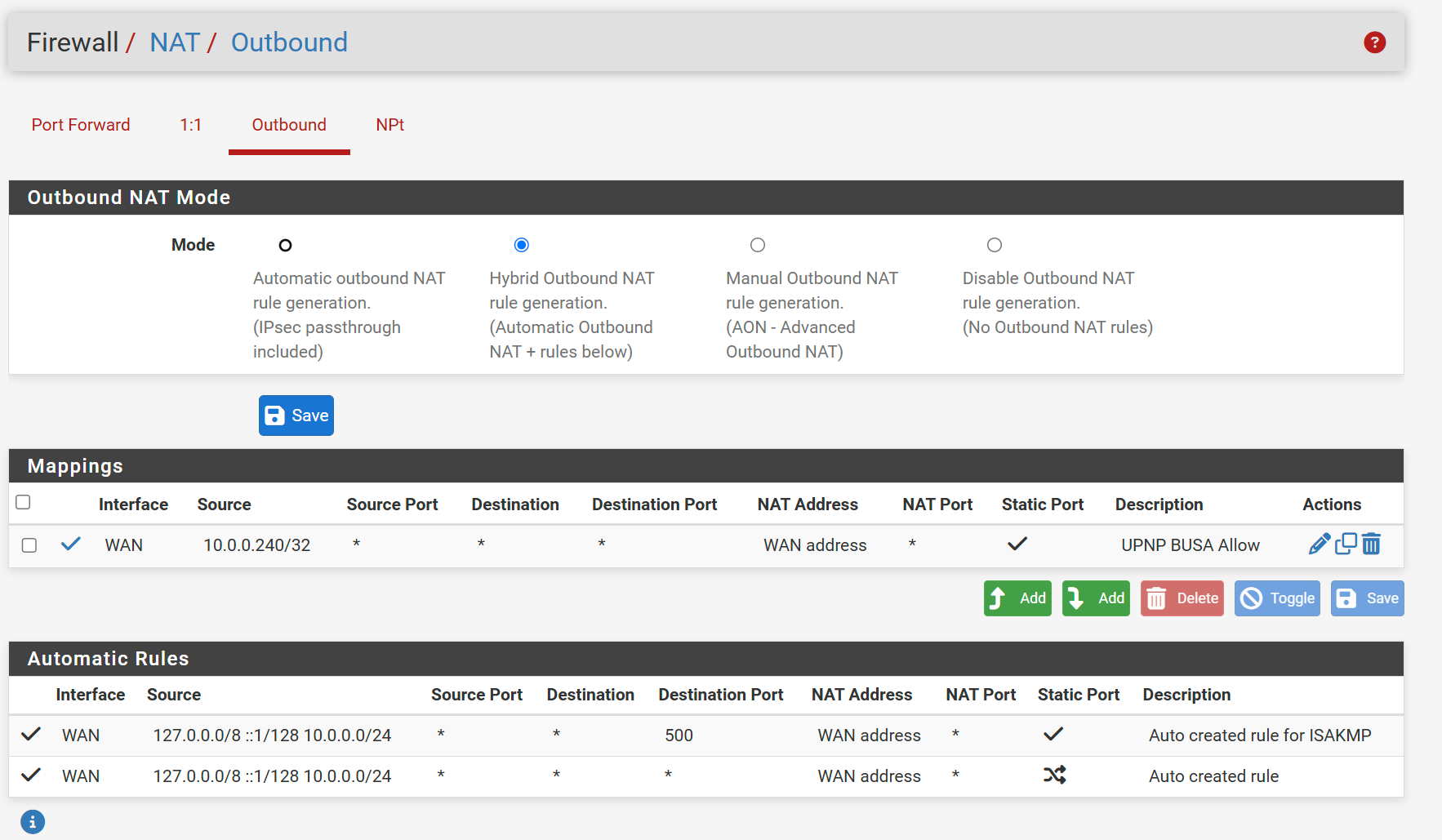Click the Mappings section header
Image resolution: width=1442 pixels, height=840 pixels.
pyautogui.click(x=706, y=466)
